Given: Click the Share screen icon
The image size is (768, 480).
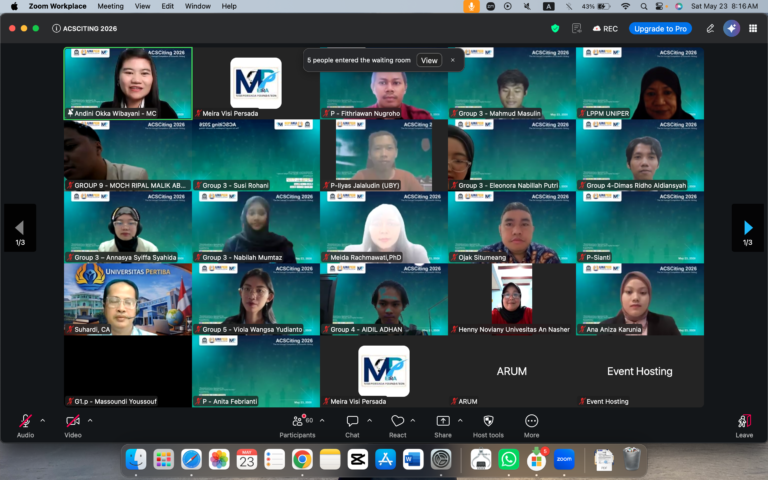Looking at the screenshot, I should click(443, 421).
